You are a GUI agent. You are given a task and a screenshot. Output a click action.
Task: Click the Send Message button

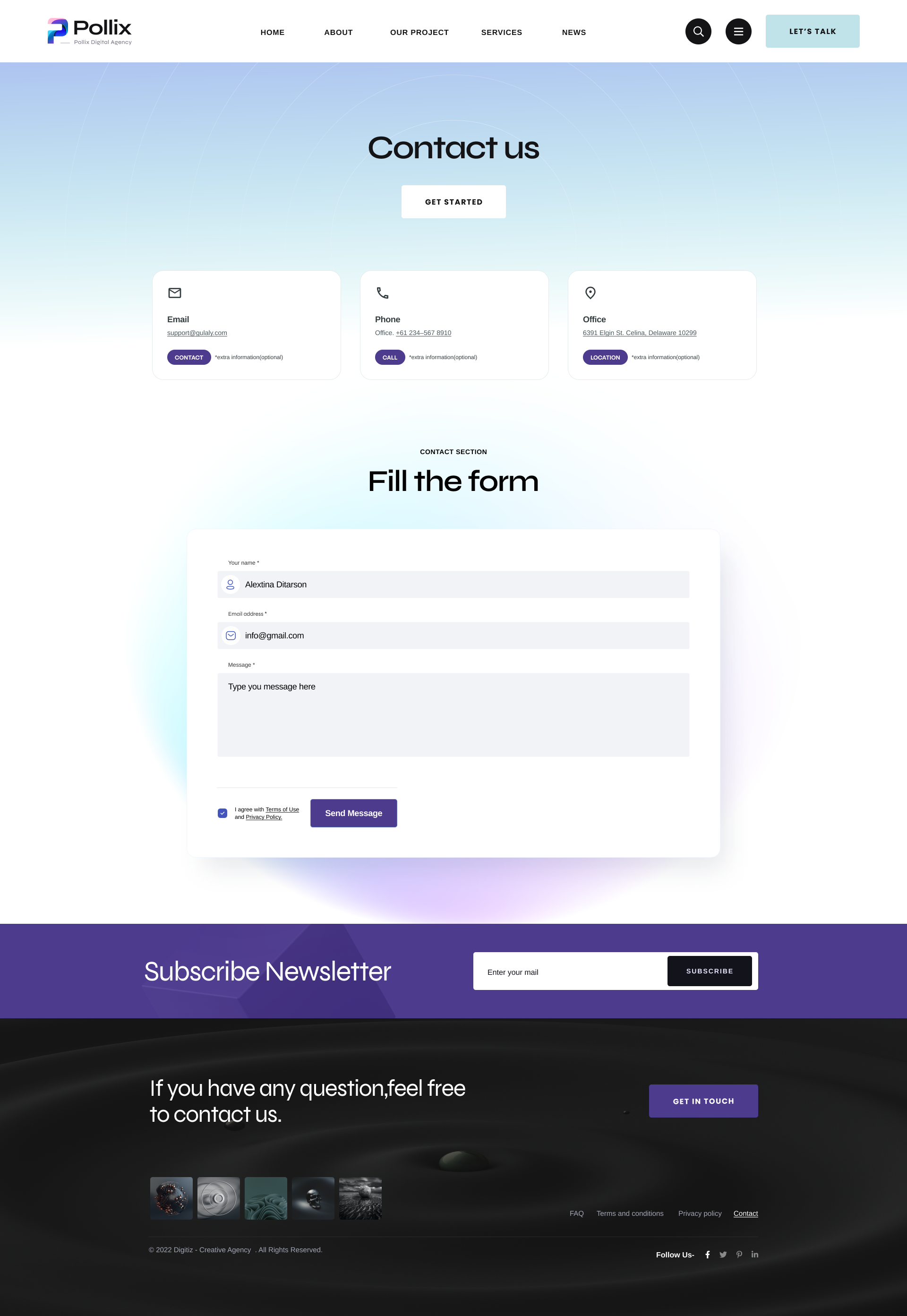[353, 812]
